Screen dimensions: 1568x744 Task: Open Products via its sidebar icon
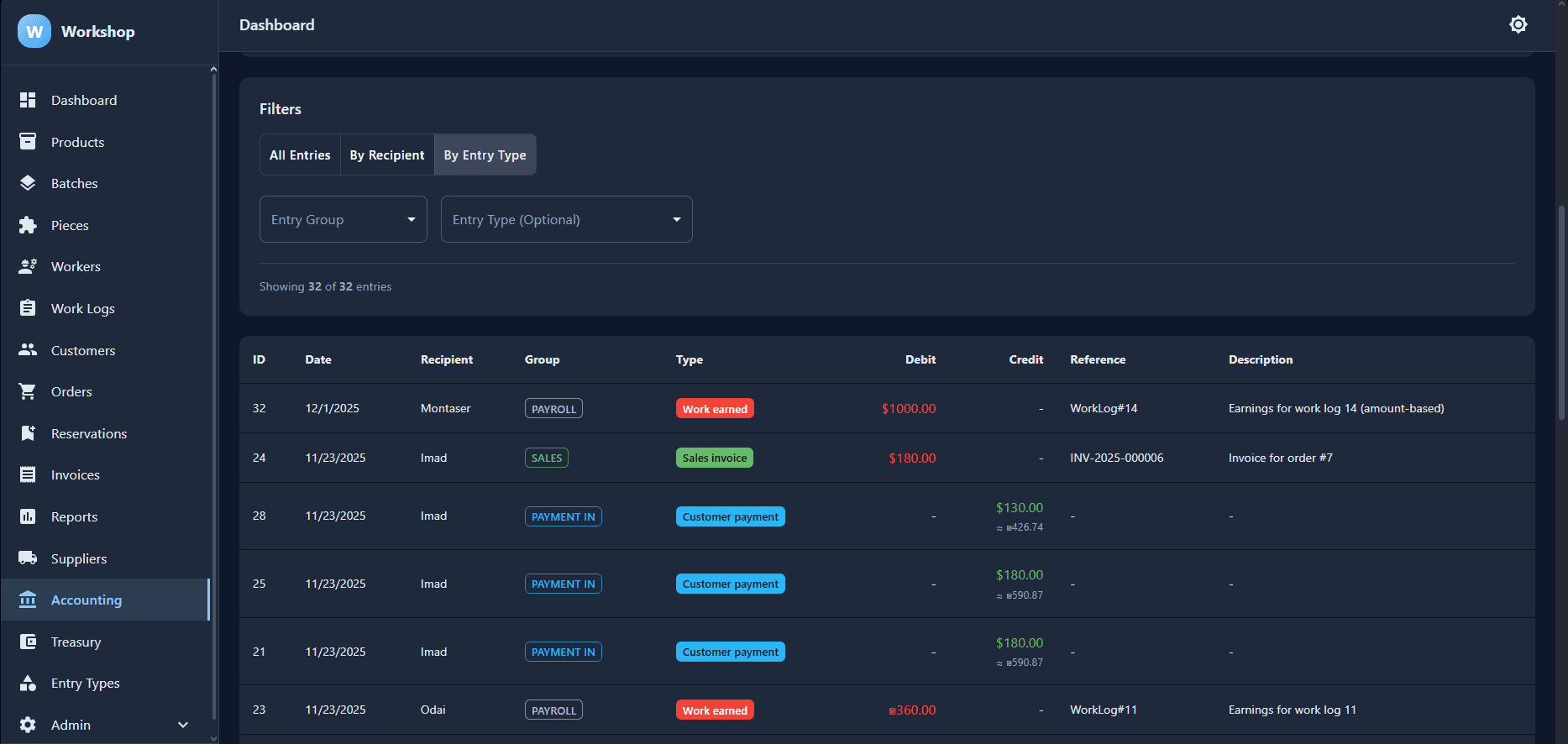28,142
